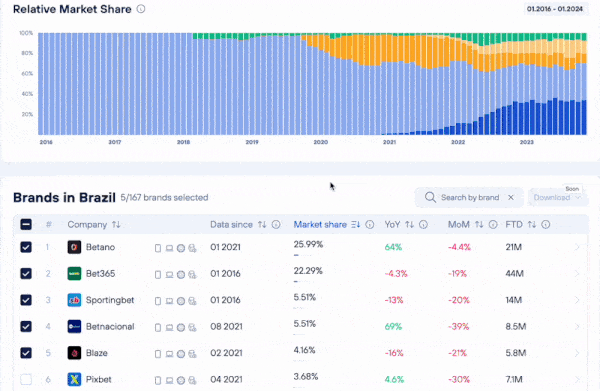The image size is (600, 391).
Task: Click the Betnacional company name
Action: (x=110, y=326)
